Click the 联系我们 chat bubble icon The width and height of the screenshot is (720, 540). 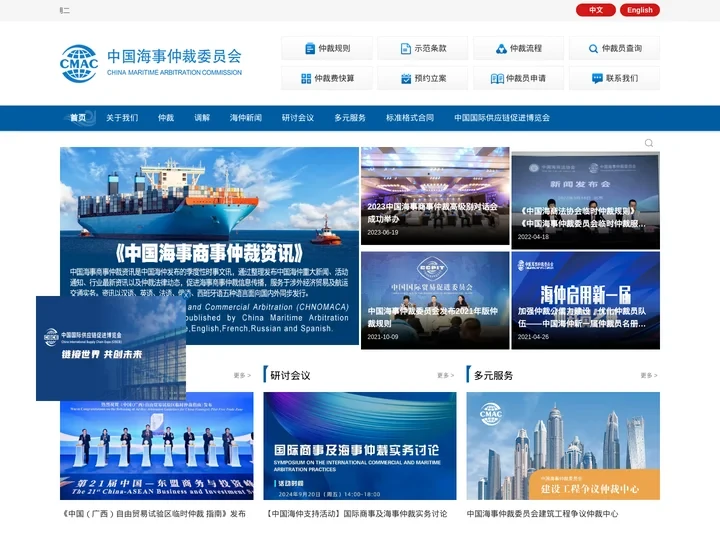597,79
